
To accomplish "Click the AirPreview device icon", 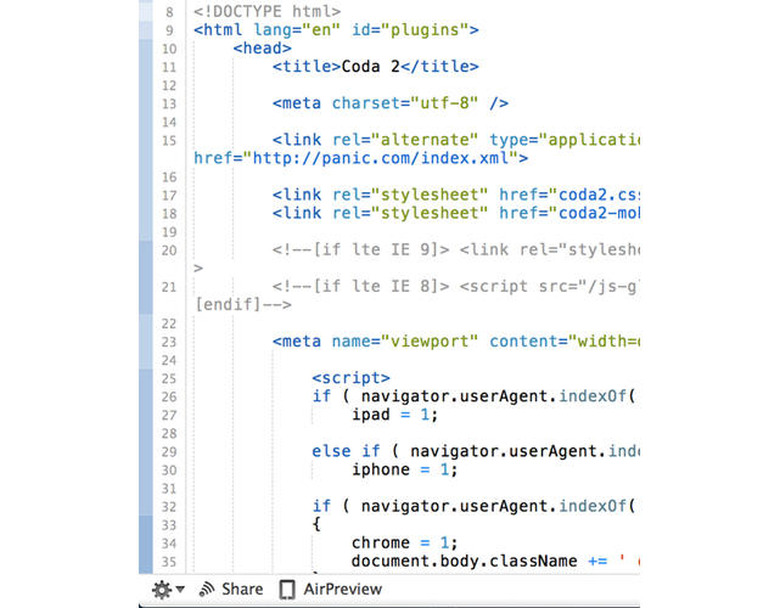I will tap(287, 590).
